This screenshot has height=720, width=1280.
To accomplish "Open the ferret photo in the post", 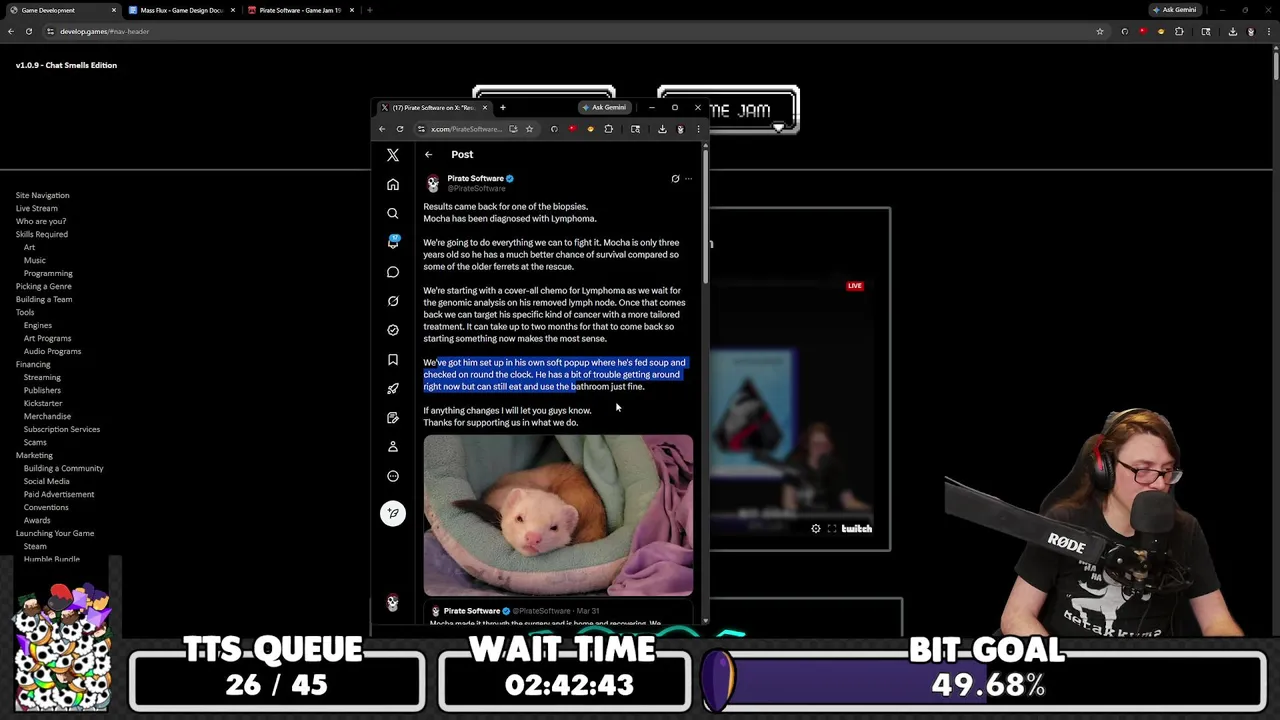I will click(x=558, y=516).
